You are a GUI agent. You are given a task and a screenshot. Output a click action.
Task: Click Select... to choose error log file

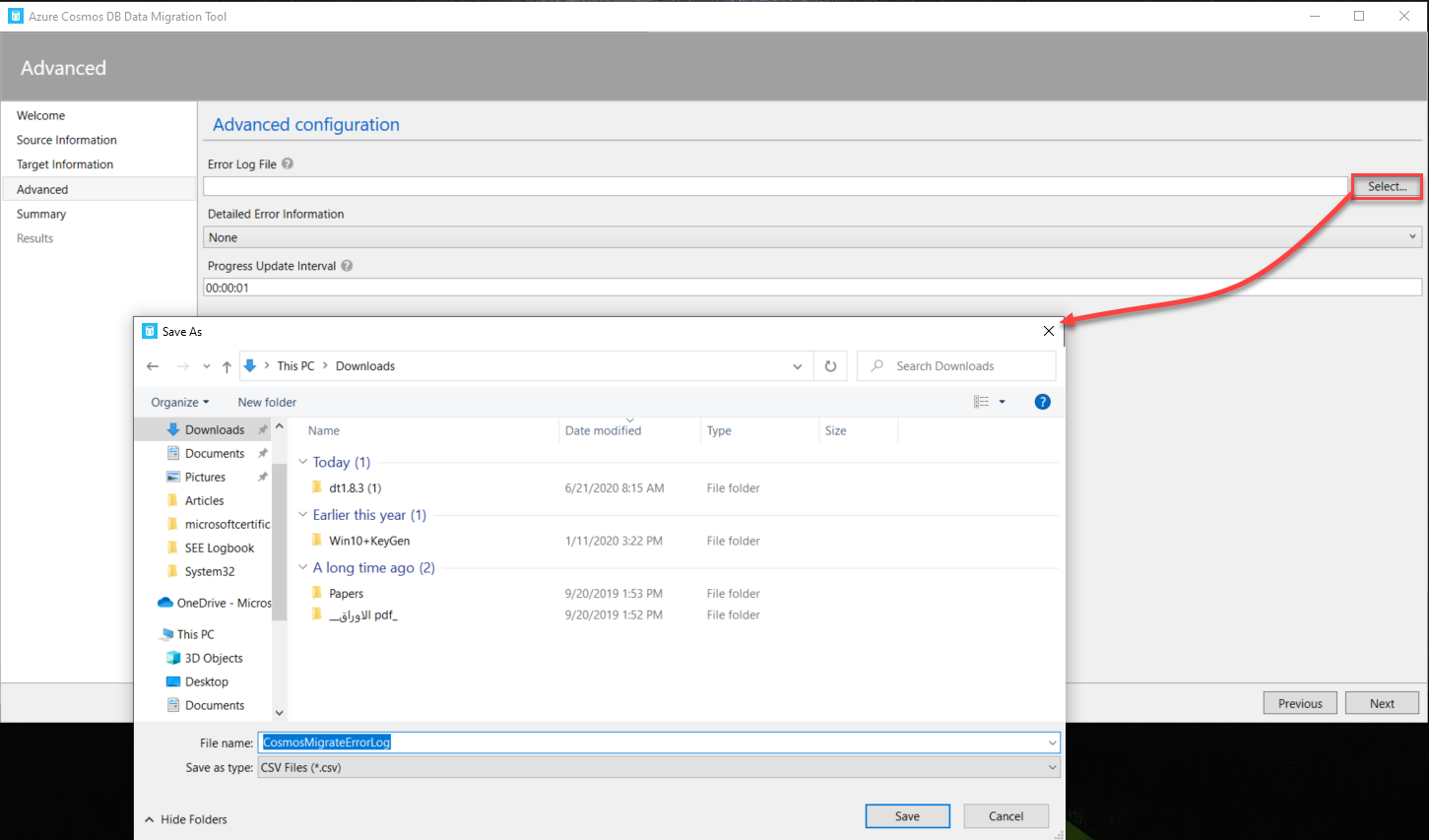click(1387, 186)
